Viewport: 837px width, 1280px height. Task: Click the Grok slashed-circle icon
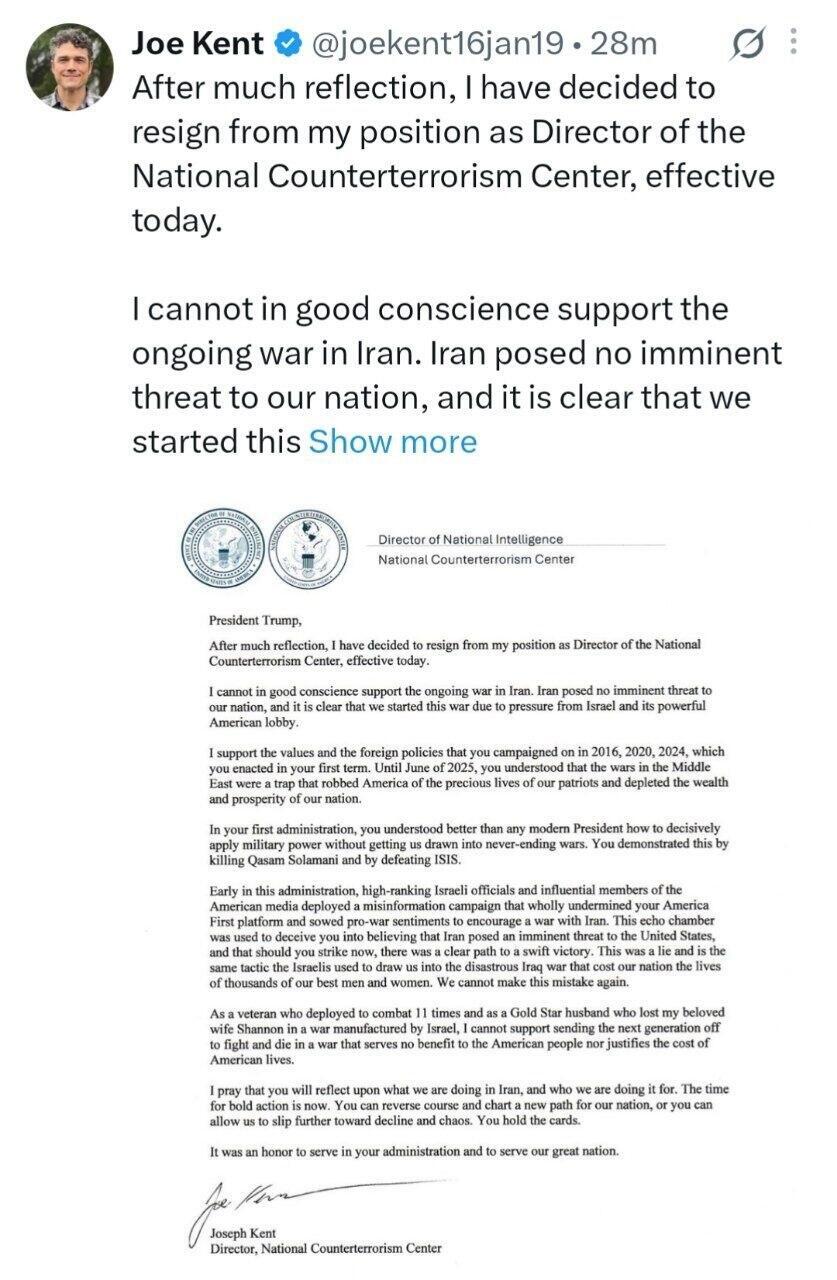point(746,43)
